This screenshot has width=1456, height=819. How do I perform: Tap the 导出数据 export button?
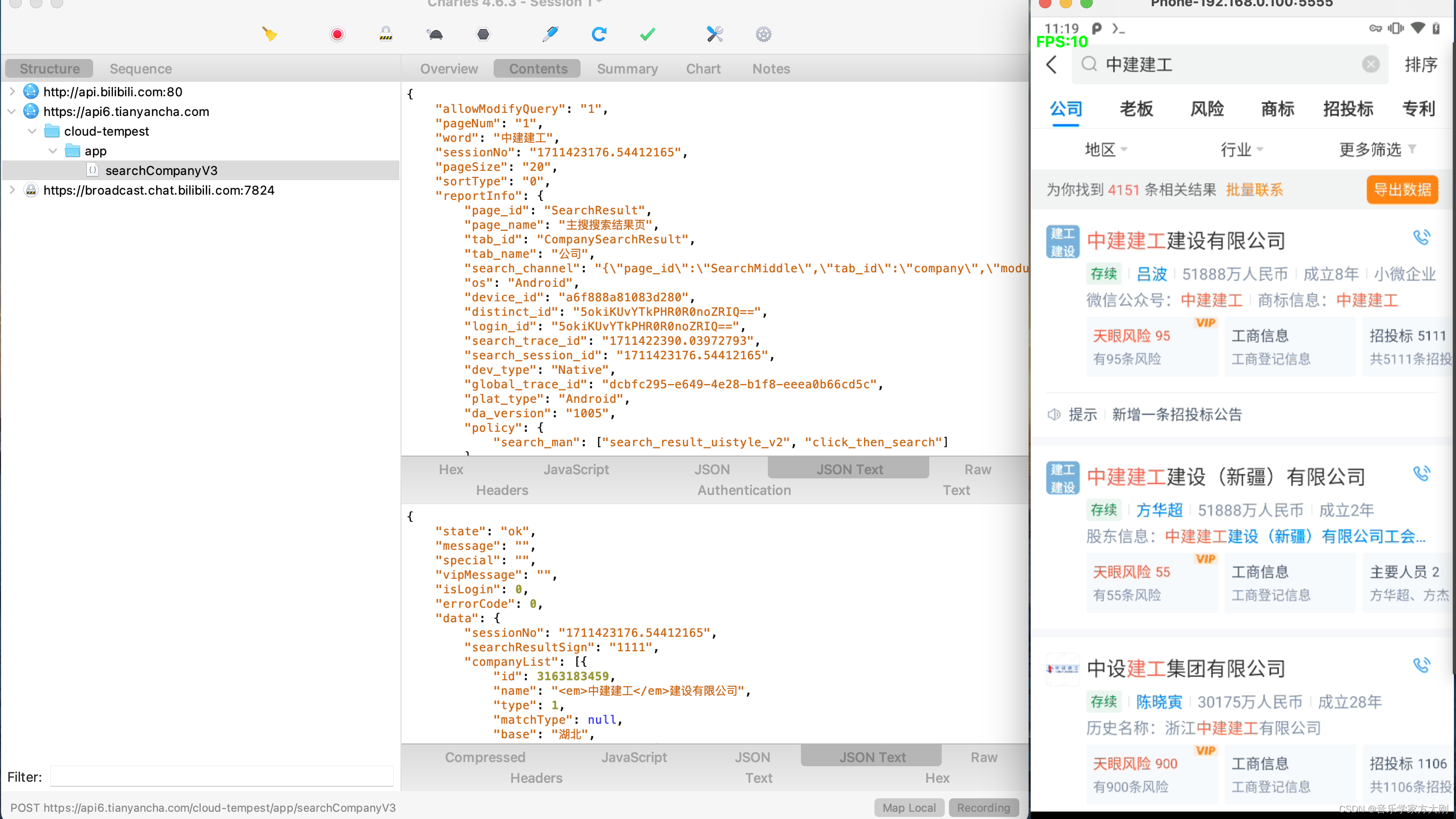click(1402, 189)
